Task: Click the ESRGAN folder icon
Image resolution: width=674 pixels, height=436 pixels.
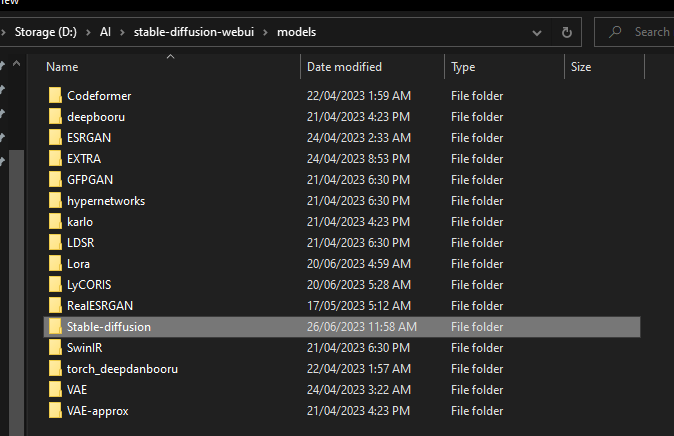Action: click(x=55, y=138)
